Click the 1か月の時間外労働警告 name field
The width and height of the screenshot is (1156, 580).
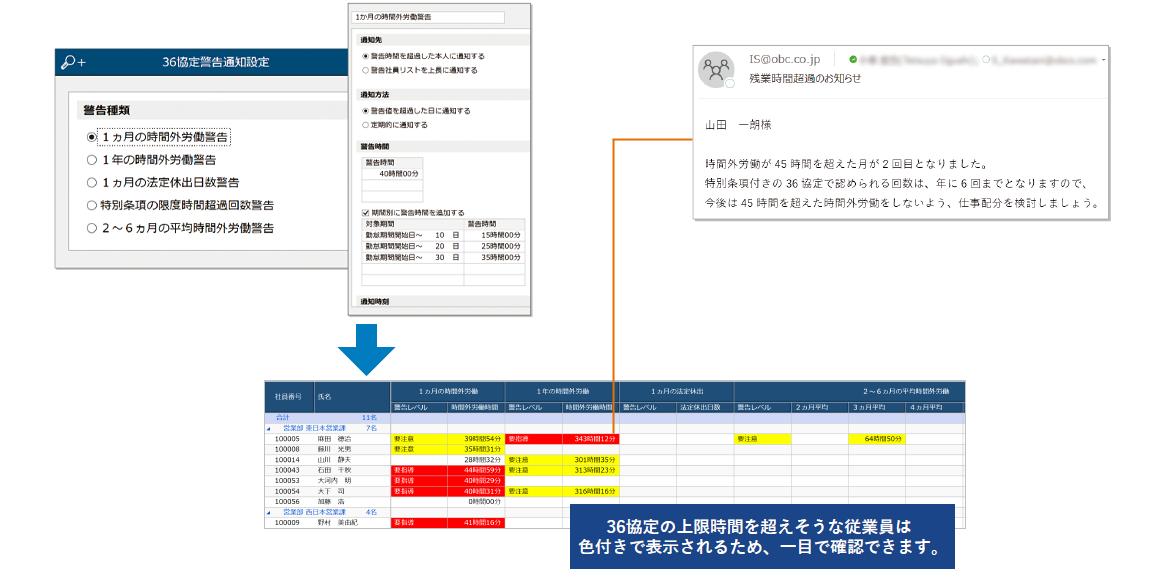428,17
